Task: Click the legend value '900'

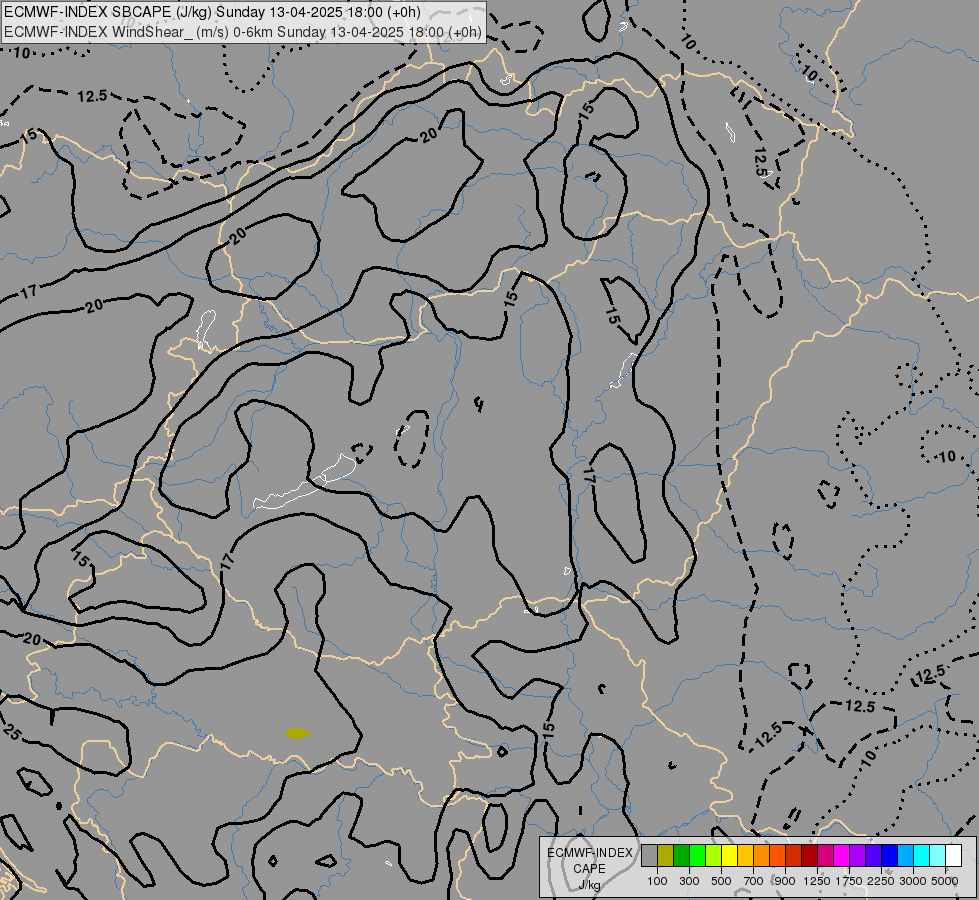Action: tap(785, 881)
